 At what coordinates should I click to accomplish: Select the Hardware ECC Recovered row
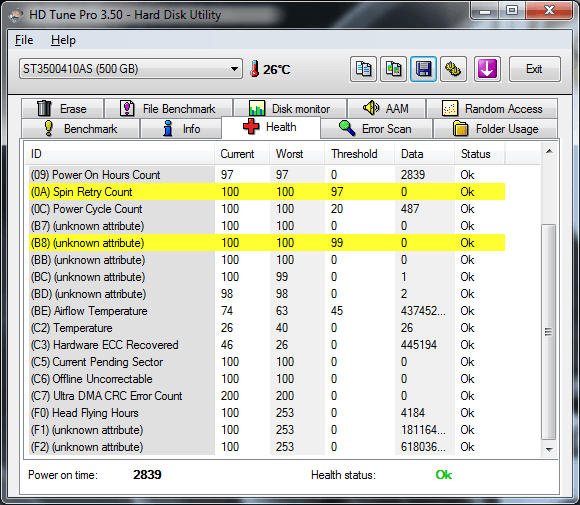(267, 345)
